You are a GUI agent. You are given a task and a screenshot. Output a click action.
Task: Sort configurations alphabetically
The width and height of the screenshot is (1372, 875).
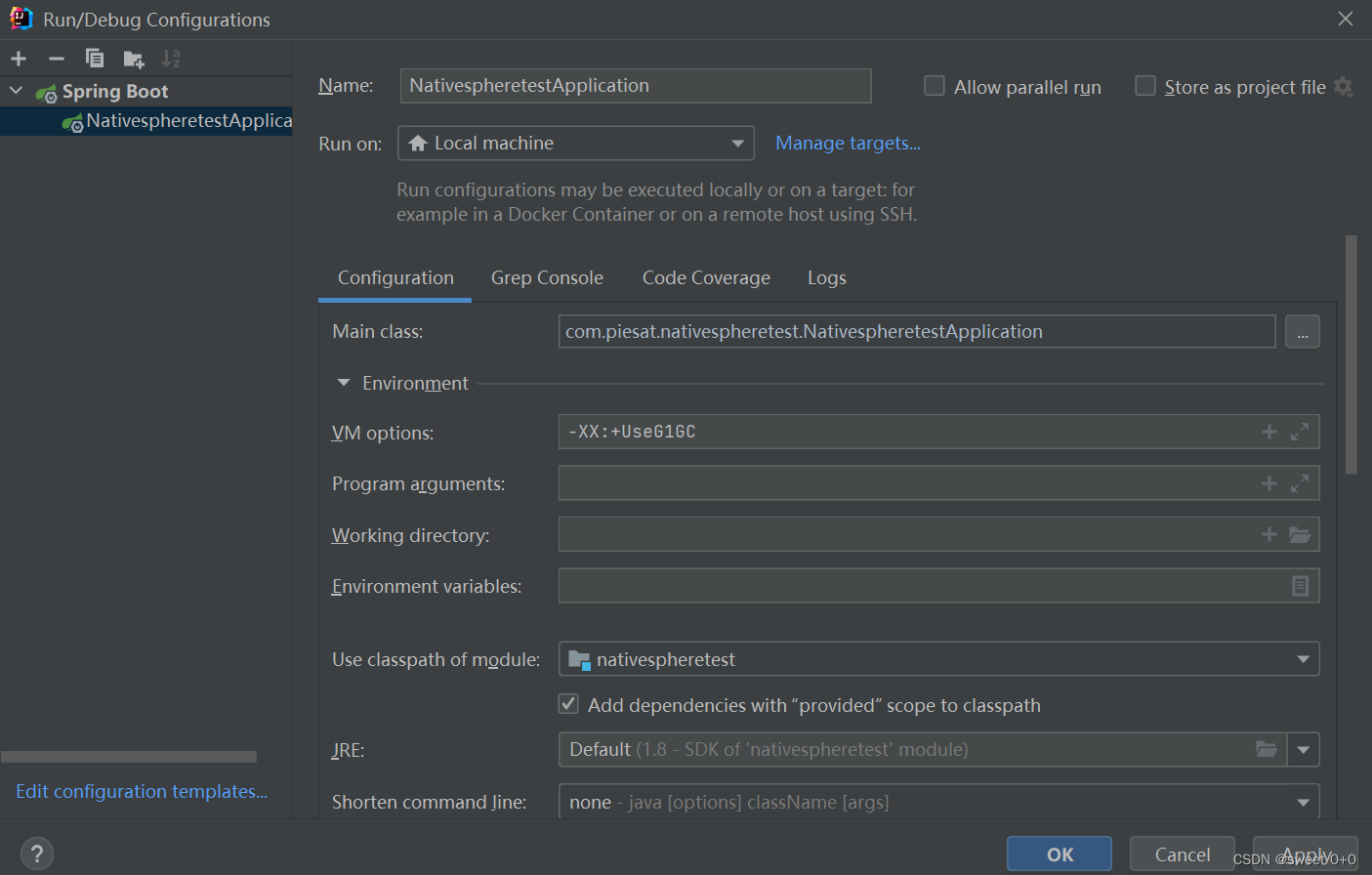(x=171, y=59)
